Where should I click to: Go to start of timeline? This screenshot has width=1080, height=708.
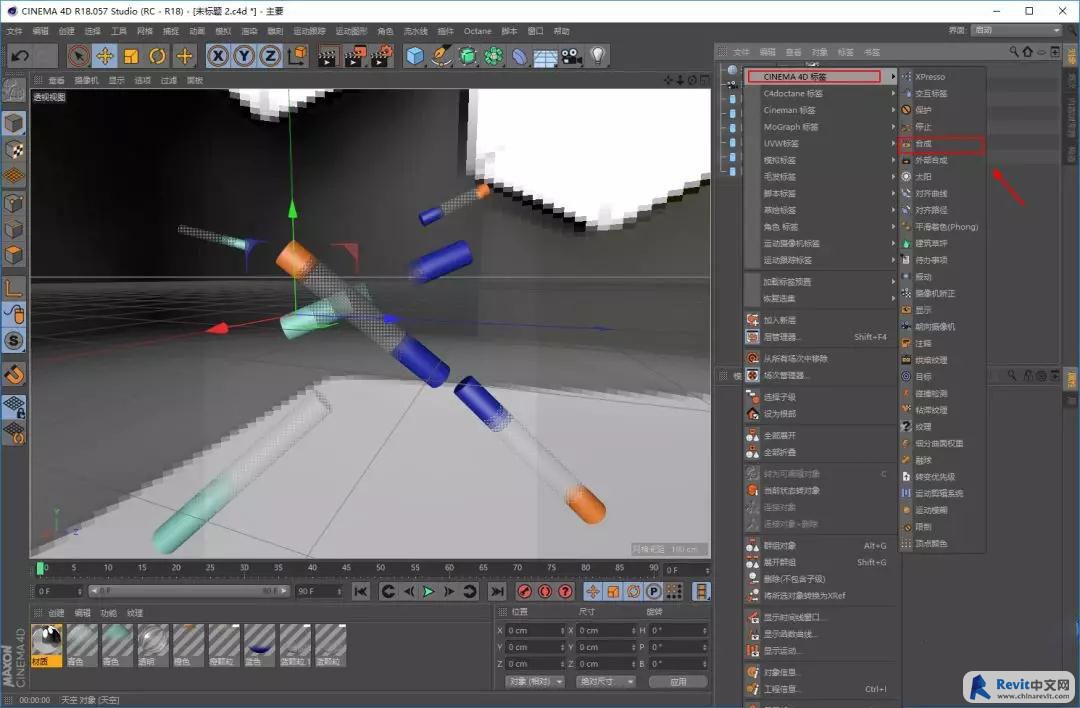coord(360,592)
